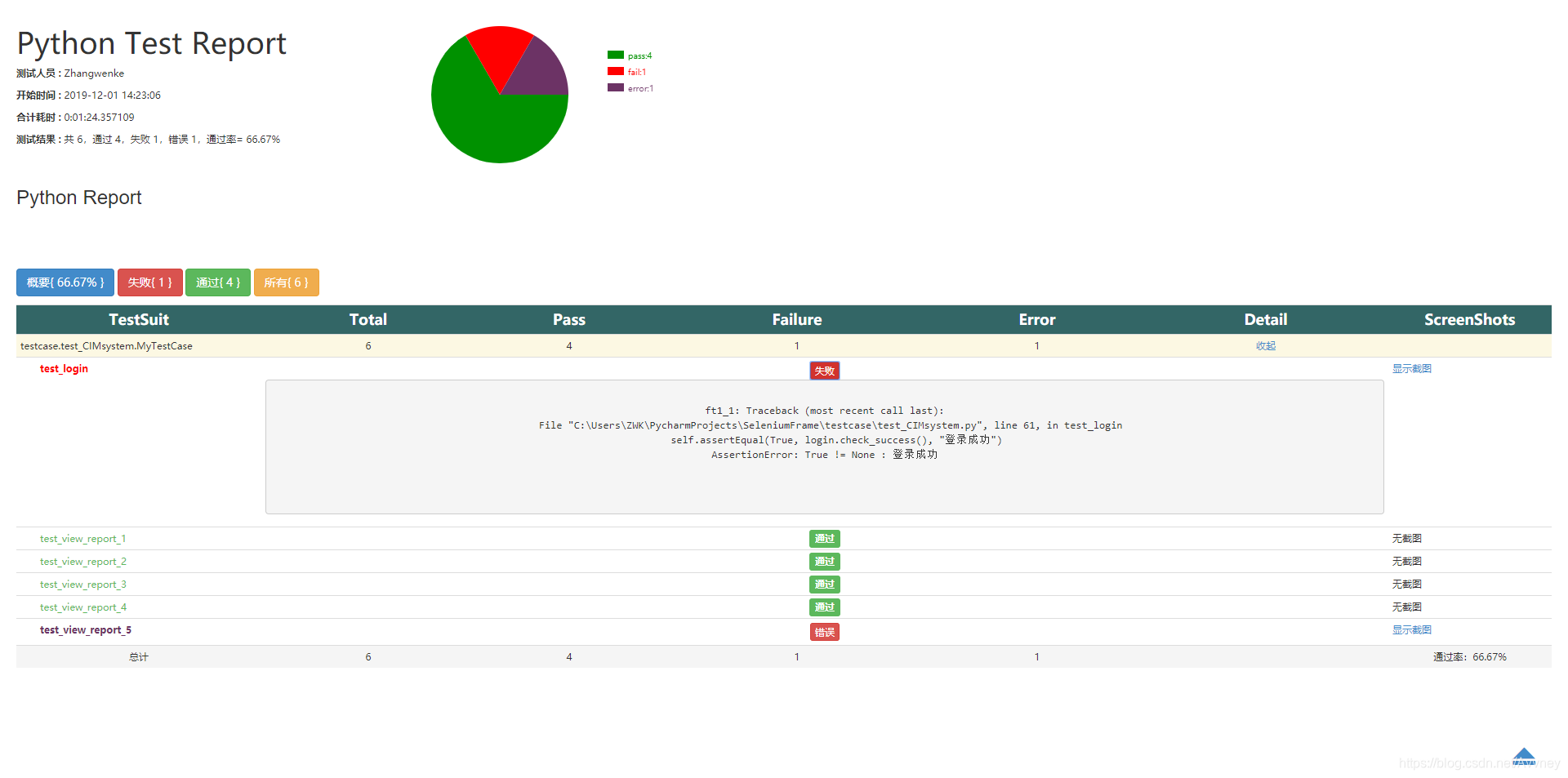Select test_view_report_3 case name

coord(83,585)
